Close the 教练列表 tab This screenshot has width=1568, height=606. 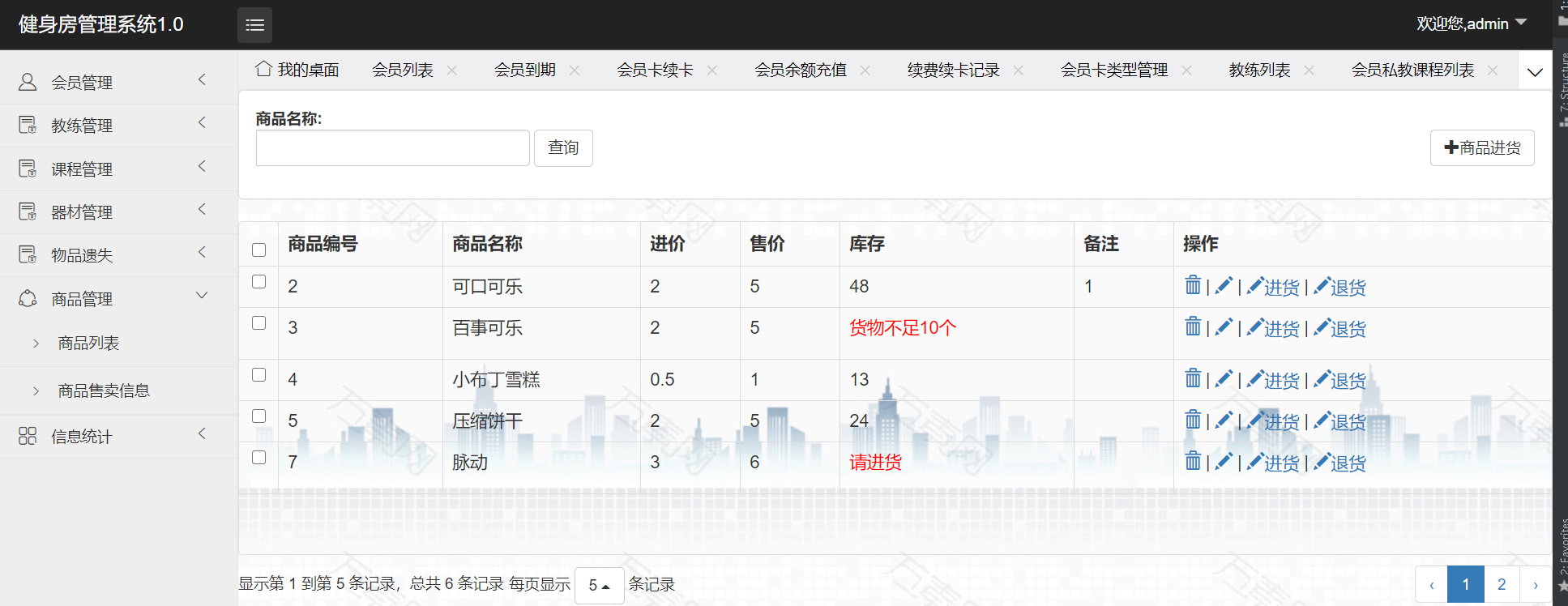(1309, 70)
